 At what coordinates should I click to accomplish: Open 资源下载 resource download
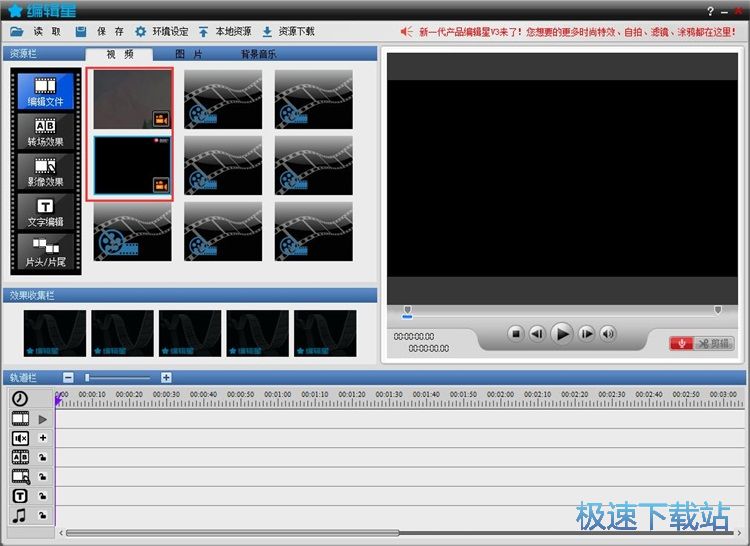pyautogui.click(x=288, y=32)
